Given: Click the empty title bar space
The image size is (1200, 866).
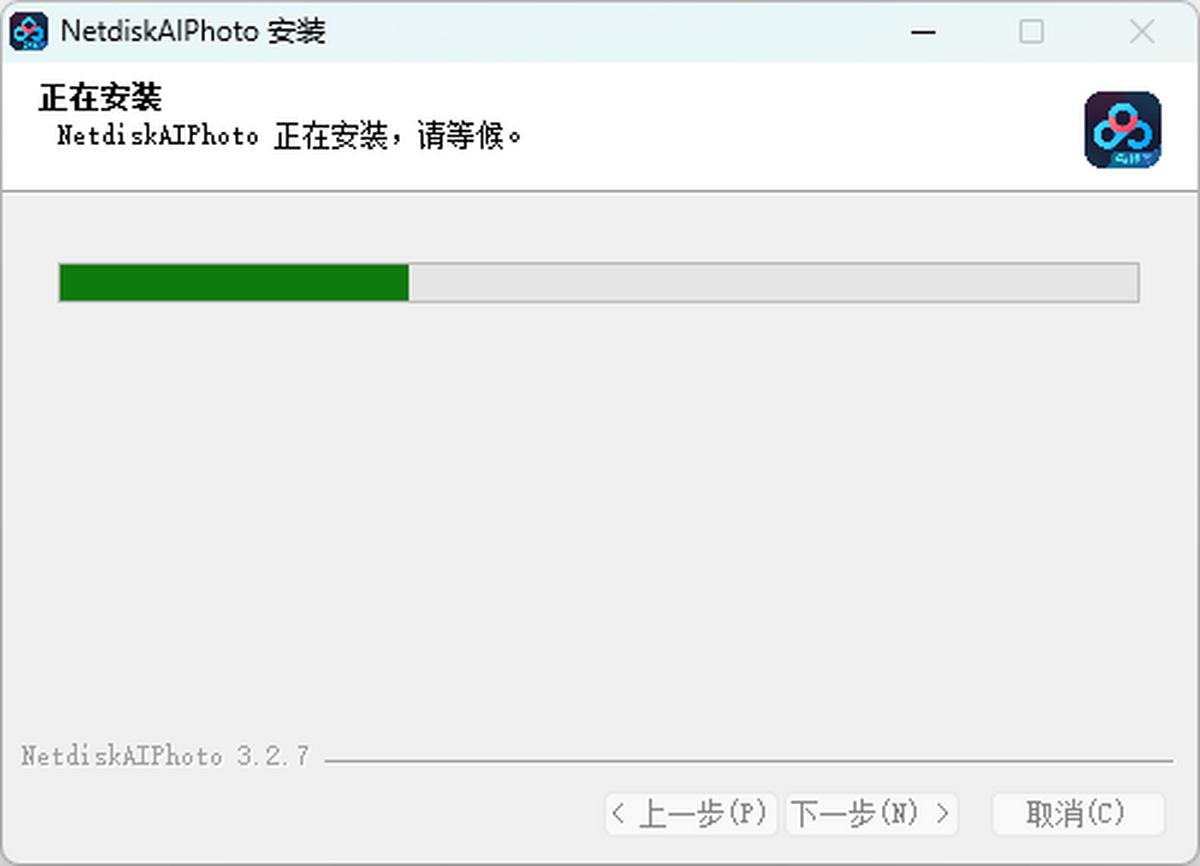Looking at the screenshot, I should click(610, 32).
